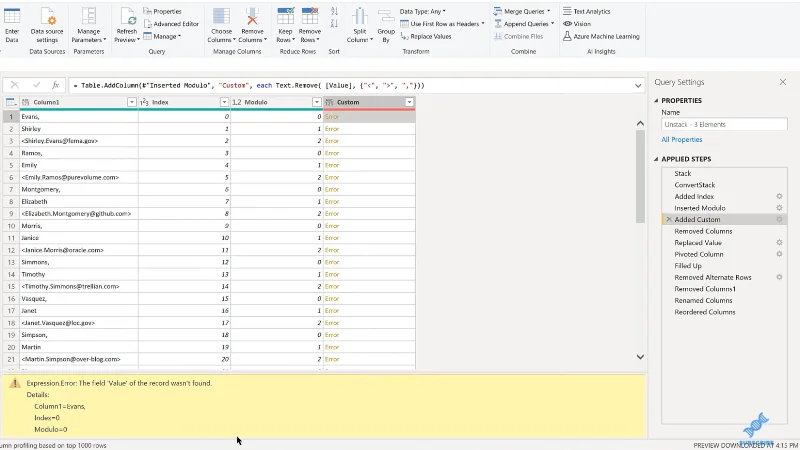Confirm the formula with the checkmark icon
The height and width of the screenshot is (450, 800).
coord(36,85)
